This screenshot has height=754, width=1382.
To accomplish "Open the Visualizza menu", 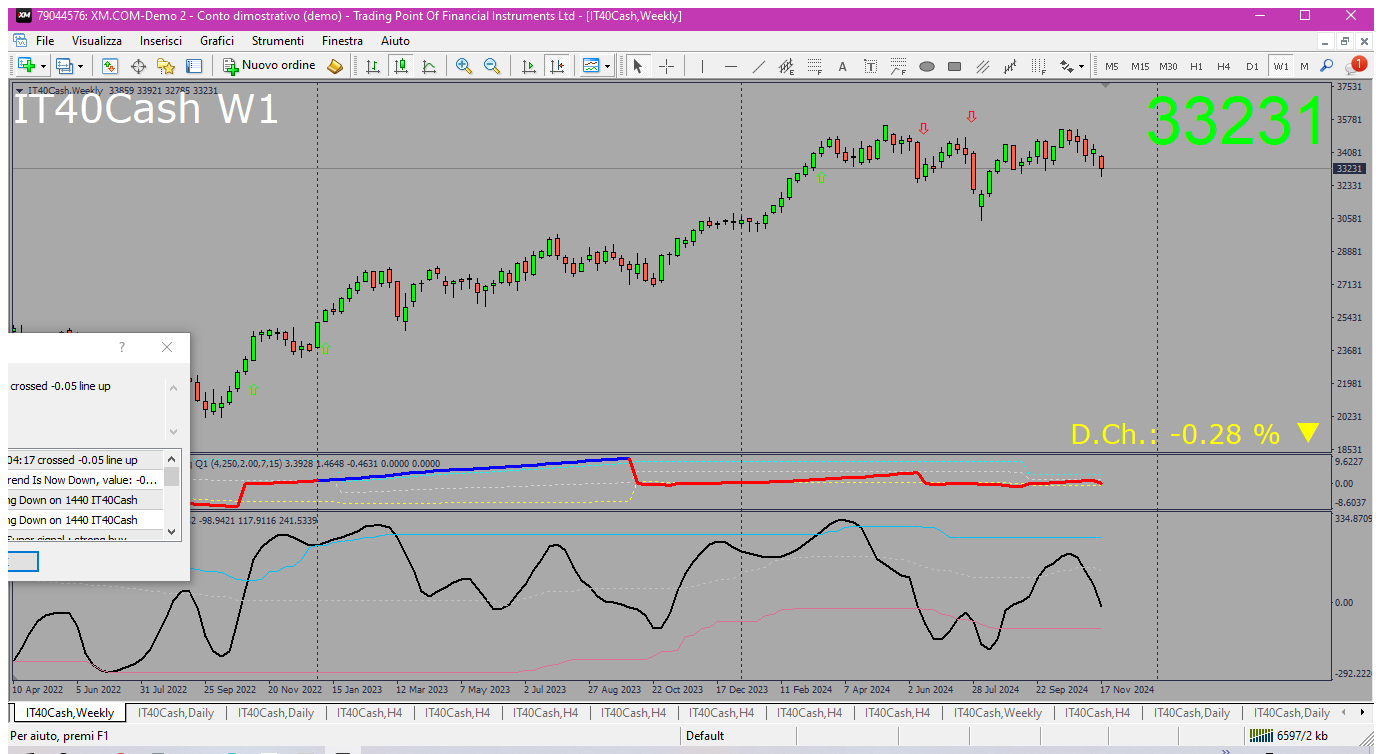I will point(97,41).
